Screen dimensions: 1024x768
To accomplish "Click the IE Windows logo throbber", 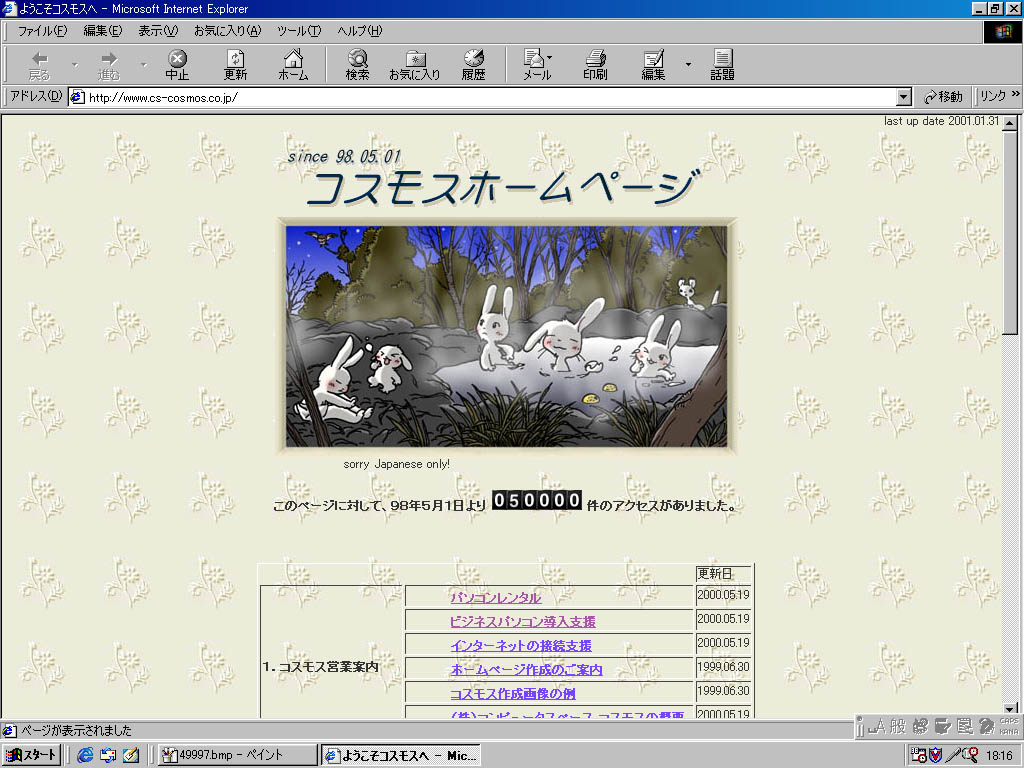I will [x=1002, y=31].
